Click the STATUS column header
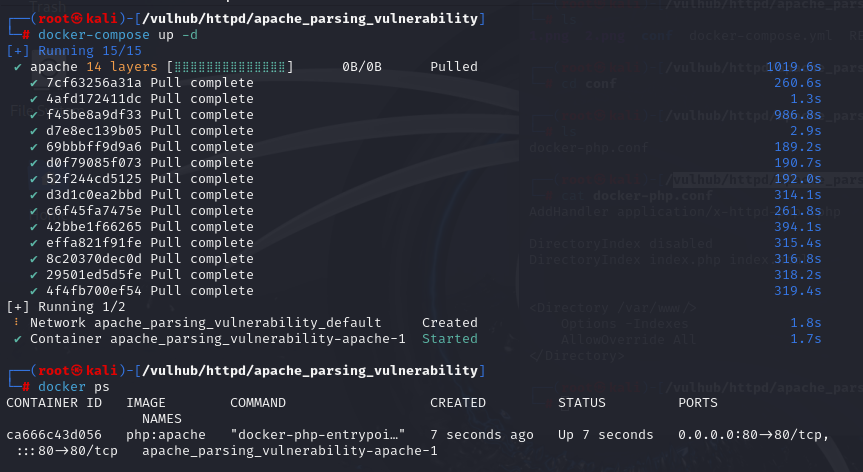Screen dimensions: 863x472 (582, 403)
